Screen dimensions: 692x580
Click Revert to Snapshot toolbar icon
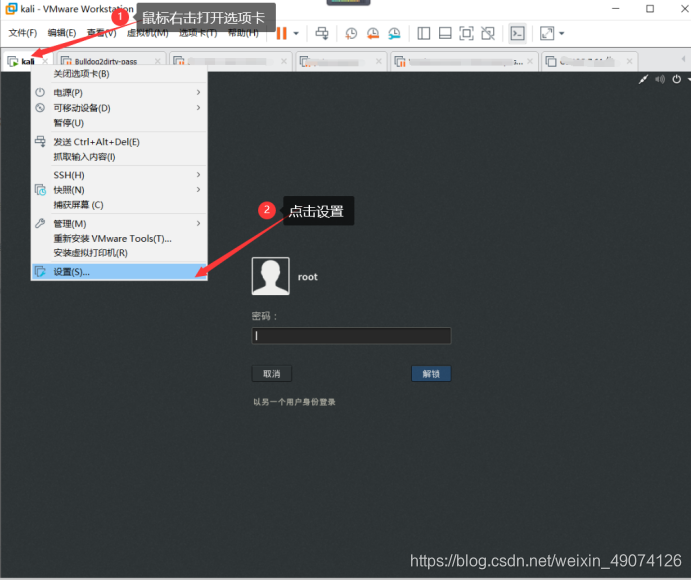tap(373, 34)
